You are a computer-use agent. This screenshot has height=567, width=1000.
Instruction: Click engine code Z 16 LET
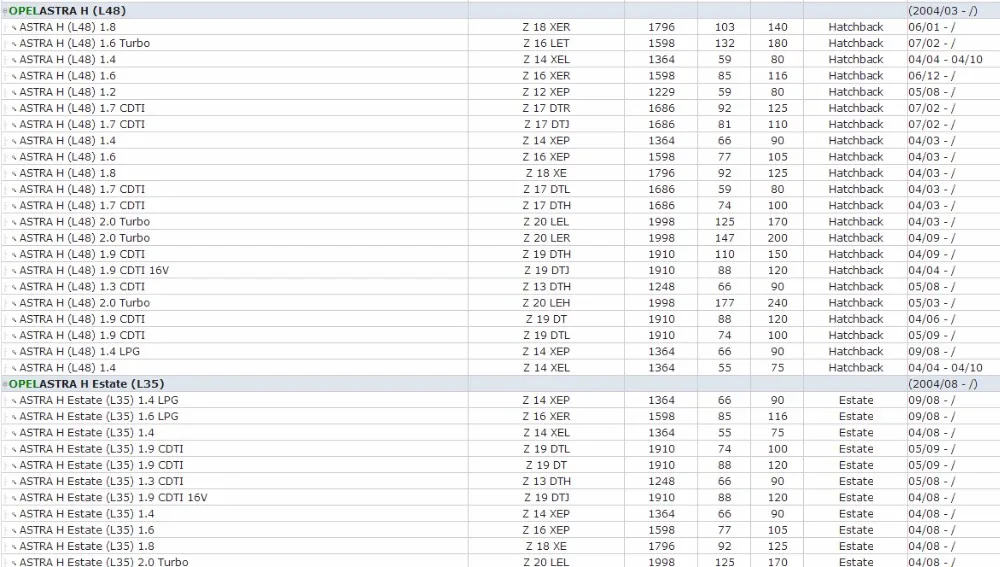[x=547, y=43]
